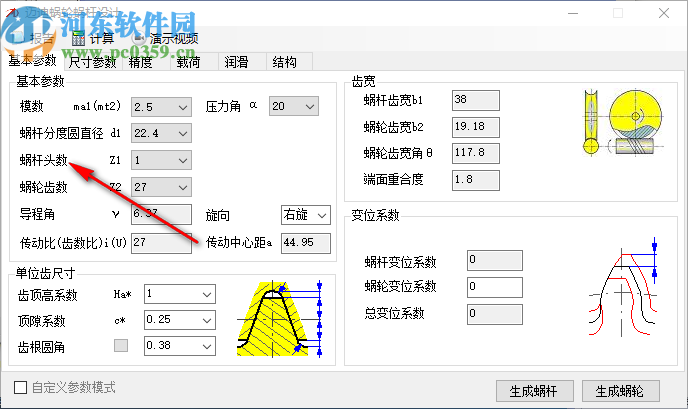
Task: Click the 计算 calculator icon
Action: [x=78, y=39]
